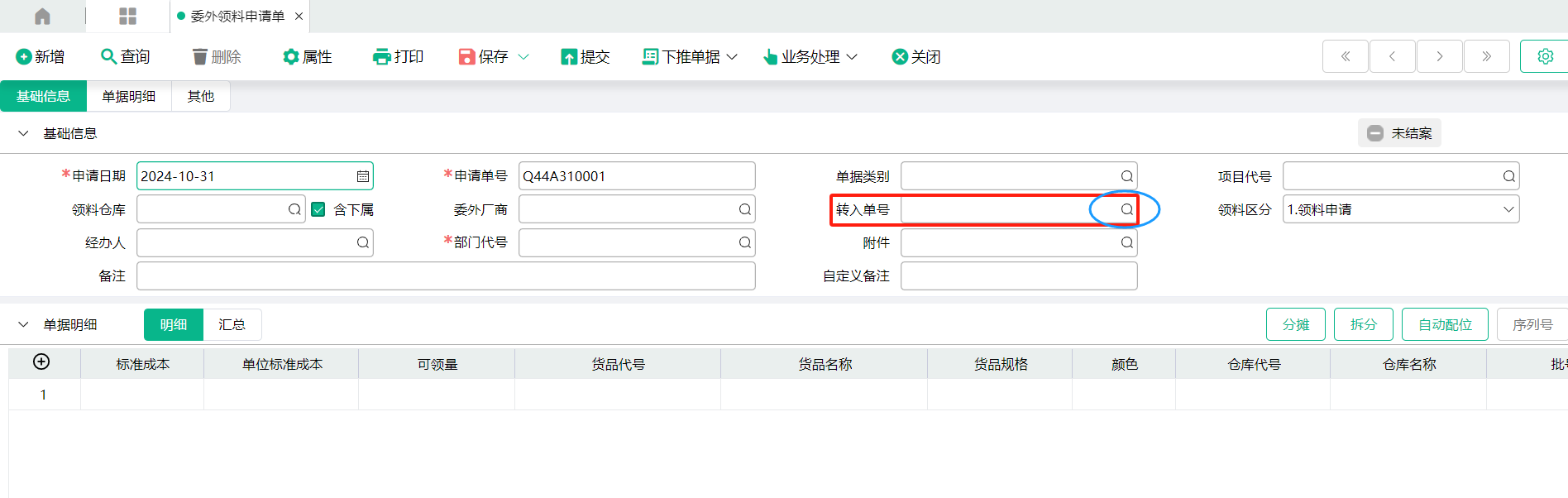This screenshot has height=498, width=1568.
Task: Expand the 领料区分 dropdown
Action: (1508, 209)
